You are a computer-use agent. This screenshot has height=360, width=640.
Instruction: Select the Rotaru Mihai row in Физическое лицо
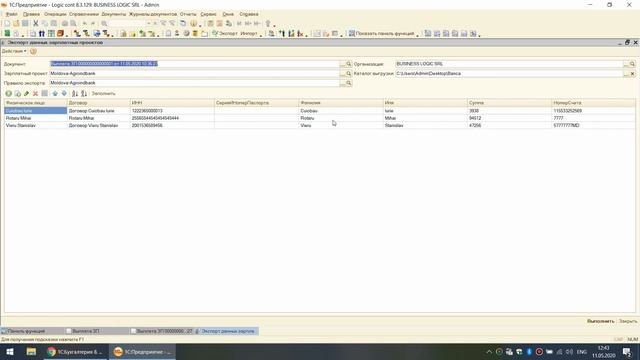[x=36, y=118]
